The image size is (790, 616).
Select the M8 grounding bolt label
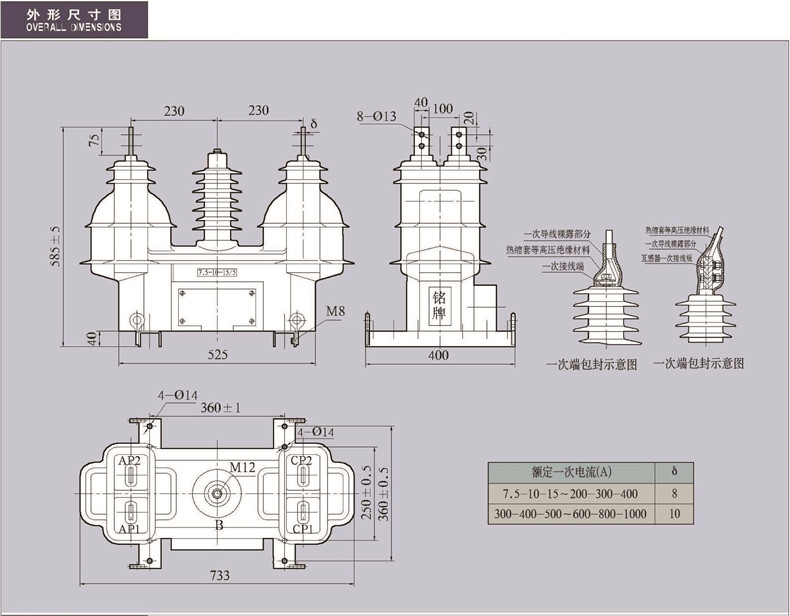point(334,311)
